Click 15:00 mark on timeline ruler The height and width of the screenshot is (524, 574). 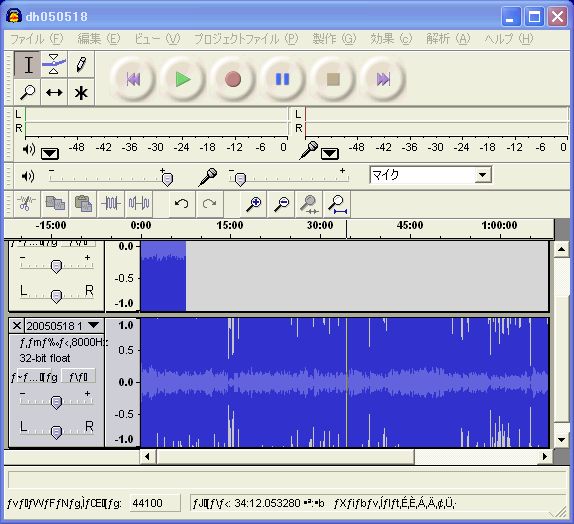point(230,225)
